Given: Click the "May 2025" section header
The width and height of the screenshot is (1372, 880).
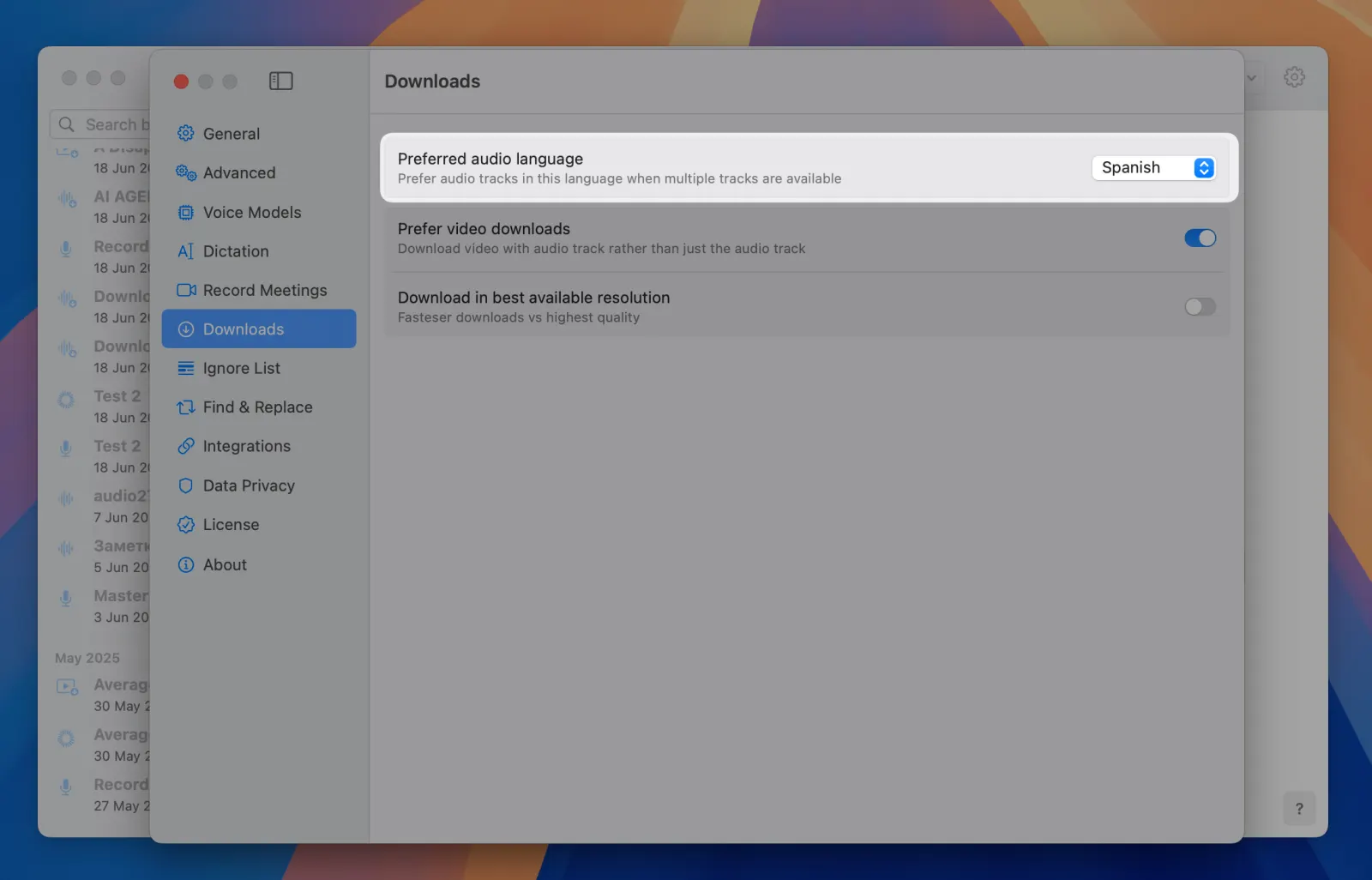Looking at the screenshot, I should 87,658.
